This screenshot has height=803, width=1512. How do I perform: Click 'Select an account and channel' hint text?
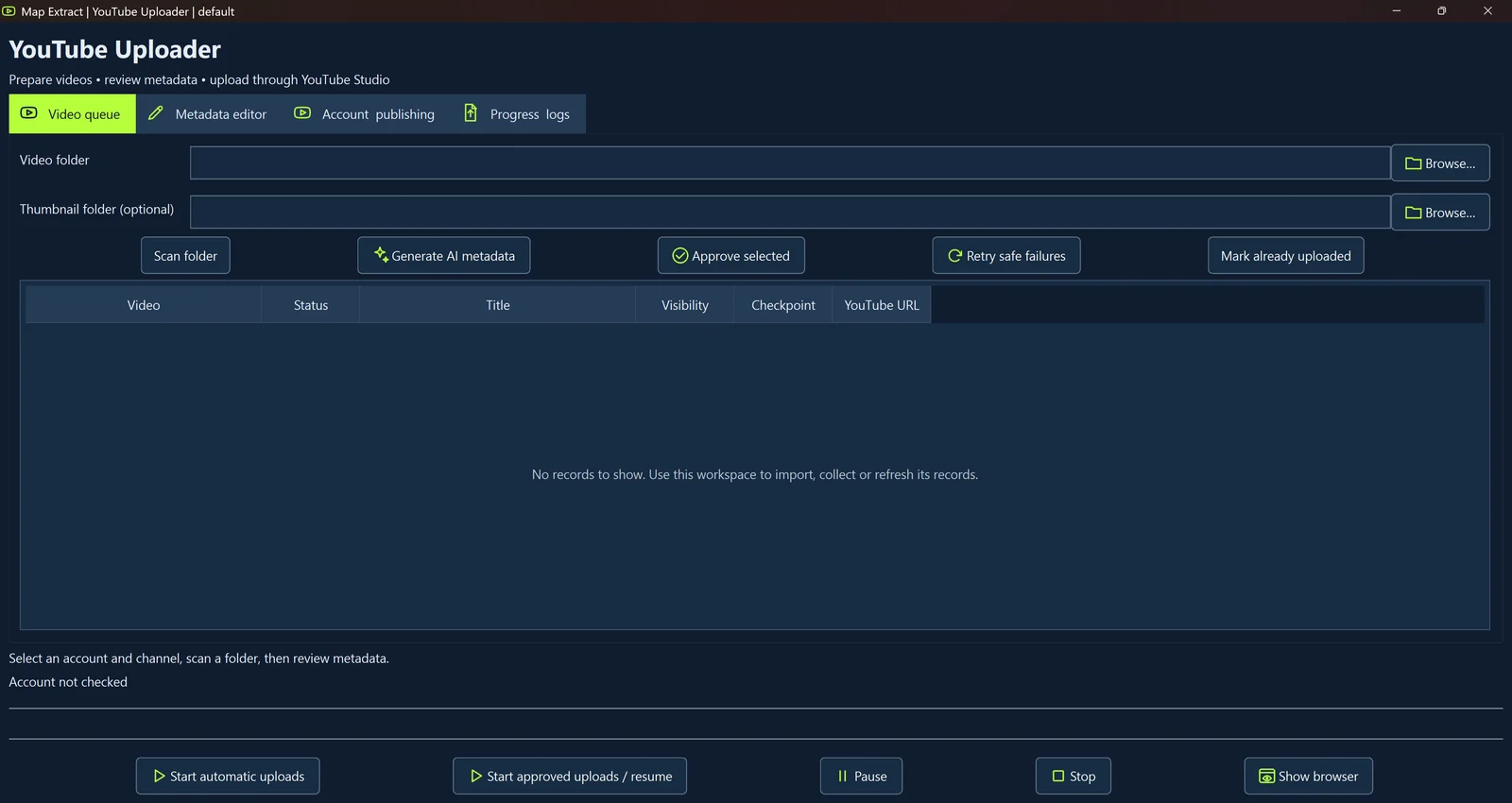pos(199,658)
